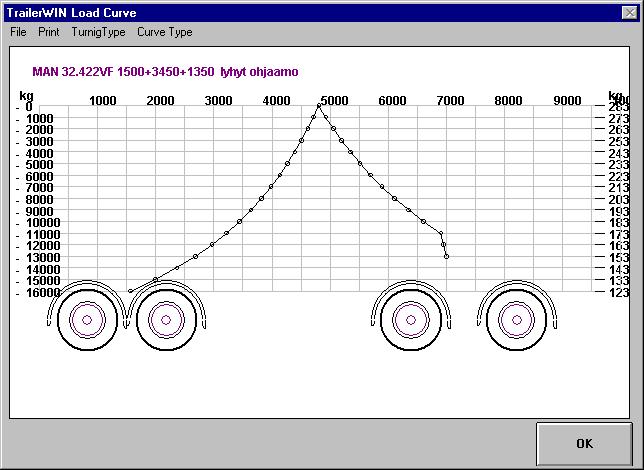
Task: Click the last right-side curve data point
Action: click(446, 256)
